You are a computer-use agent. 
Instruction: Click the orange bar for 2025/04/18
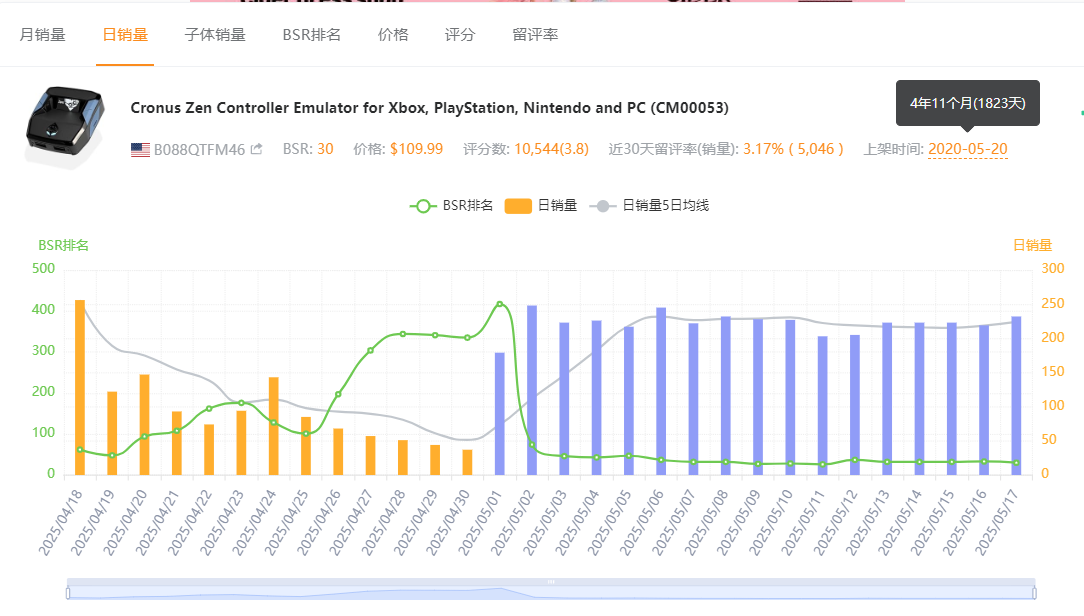80,387
